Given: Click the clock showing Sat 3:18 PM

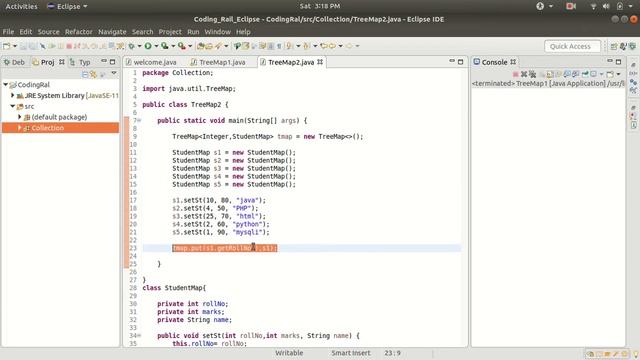Looking at the screenshot, I should 320,6.
